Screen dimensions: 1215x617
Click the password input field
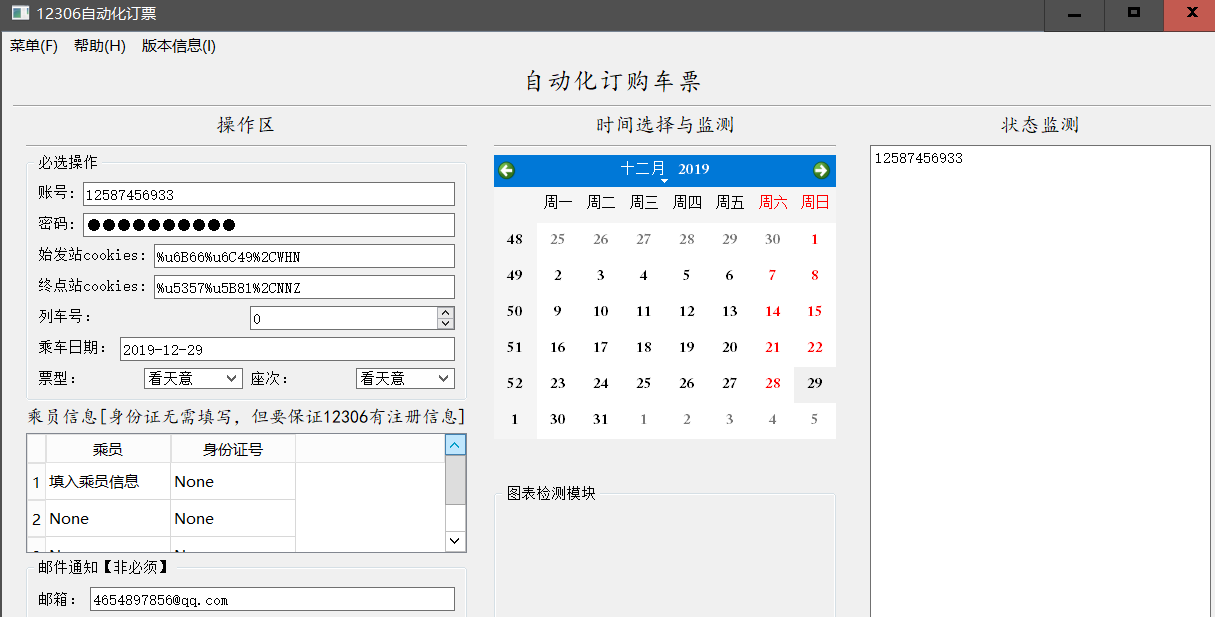pos(268,225)
